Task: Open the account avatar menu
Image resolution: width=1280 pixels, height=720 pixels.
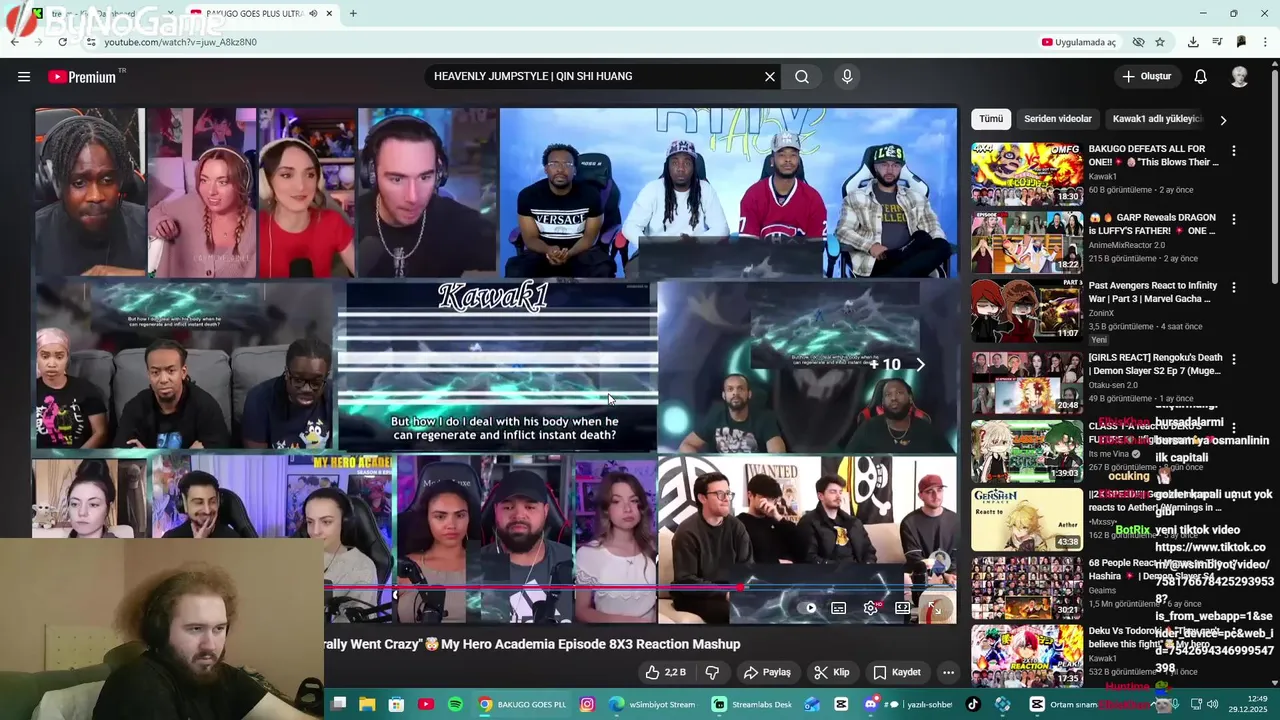Action: pos(1240,77)
